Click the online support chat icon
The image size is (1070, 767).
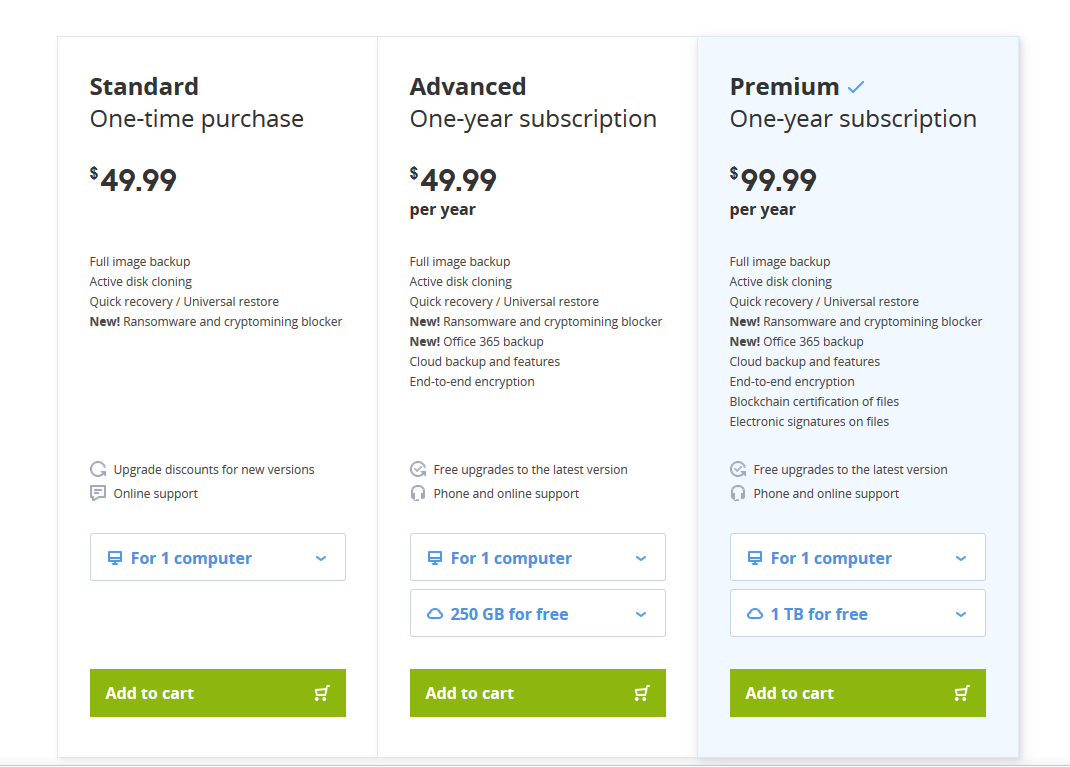pos(98,493)
